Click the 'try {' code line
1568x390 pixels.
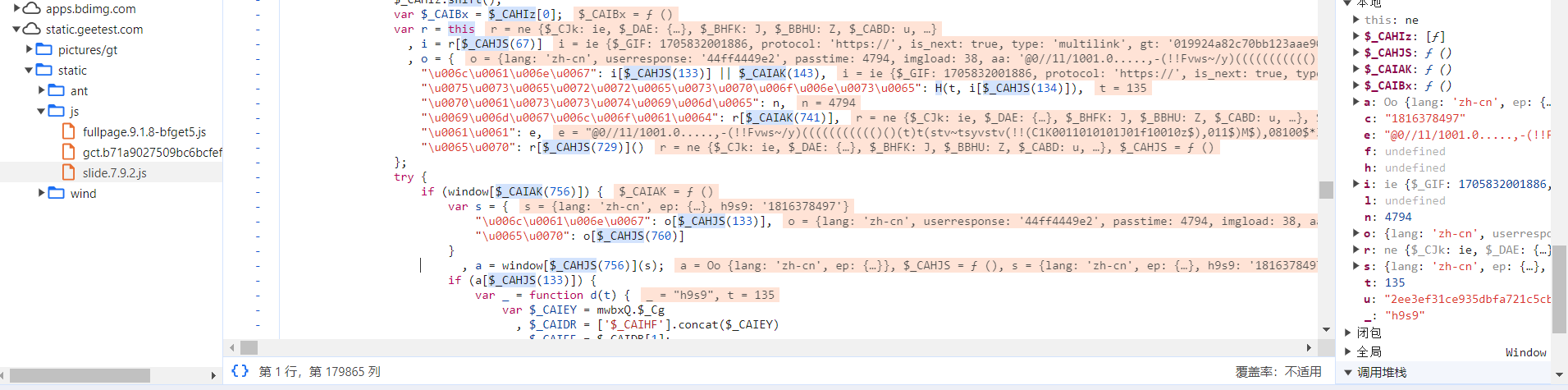(x=410, y=177)
